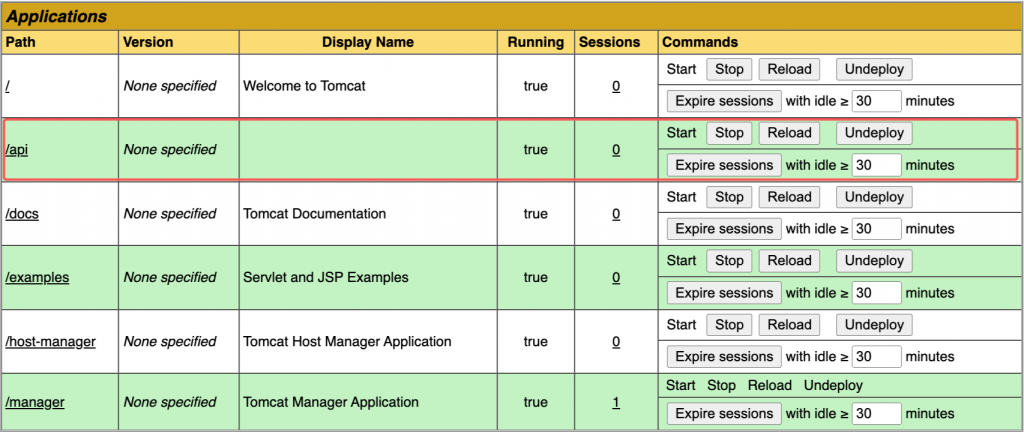Undeploy the Tomcat Host Manager Application
Image resolution: width=1024 pixels, height=432 pixels.
pyautogui.click(x=874, y=325)
